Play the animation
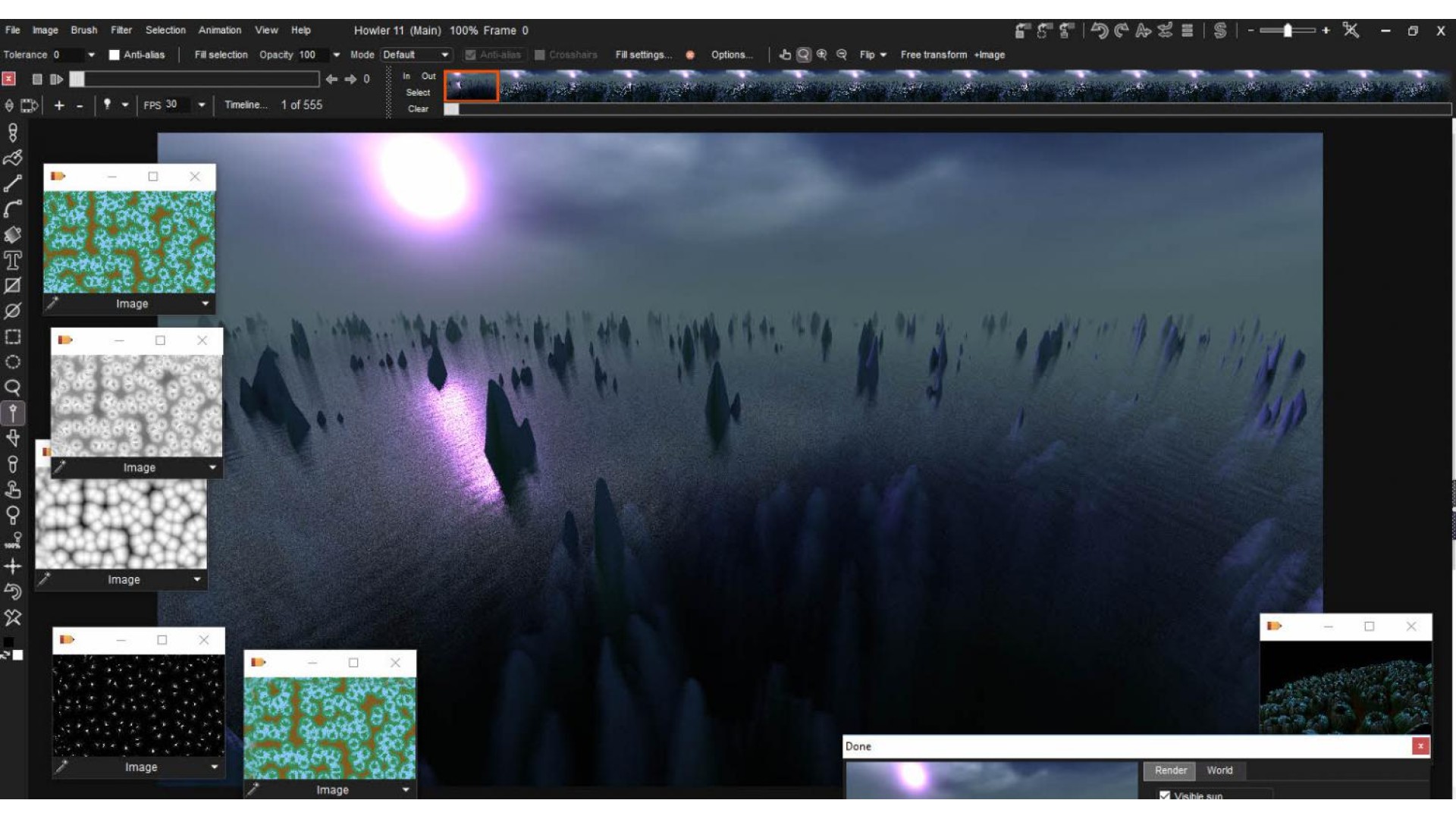The width and height of the screenshot is (1456, 819). tap(57, 79)
